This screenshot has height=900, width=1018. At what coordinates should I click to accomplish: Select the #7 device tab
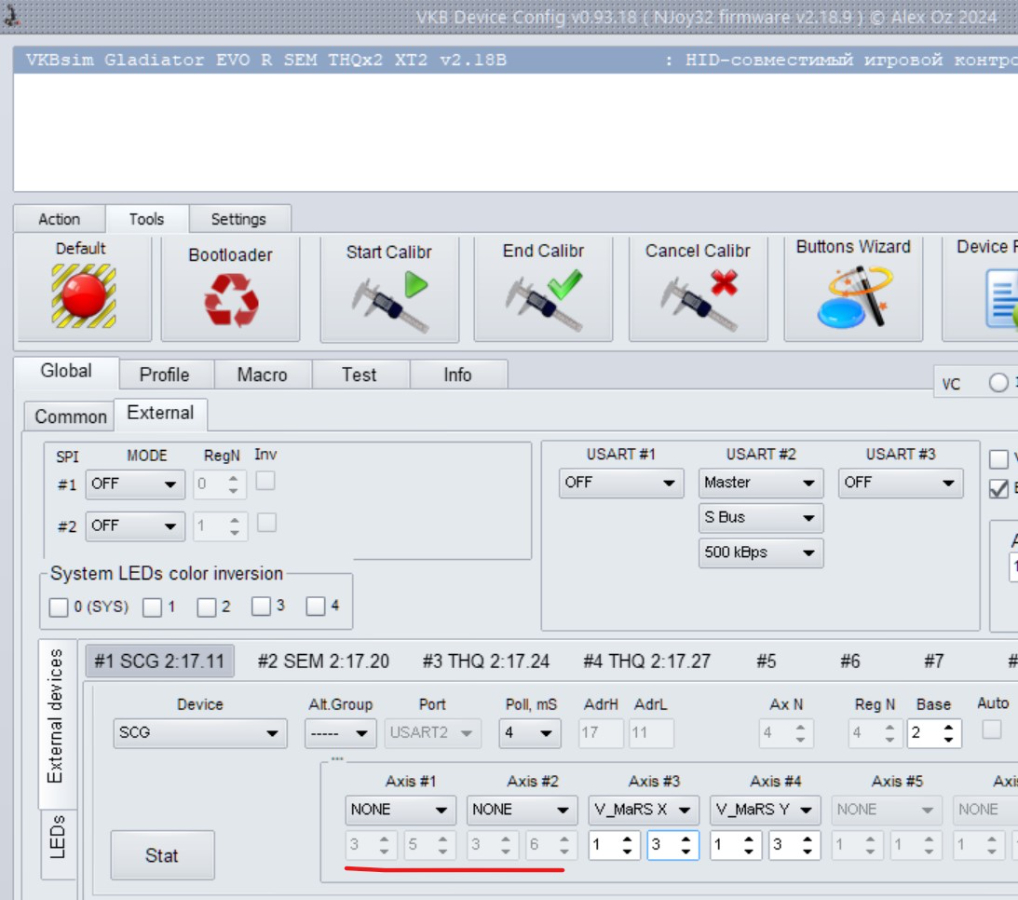[x=934, y=661]
